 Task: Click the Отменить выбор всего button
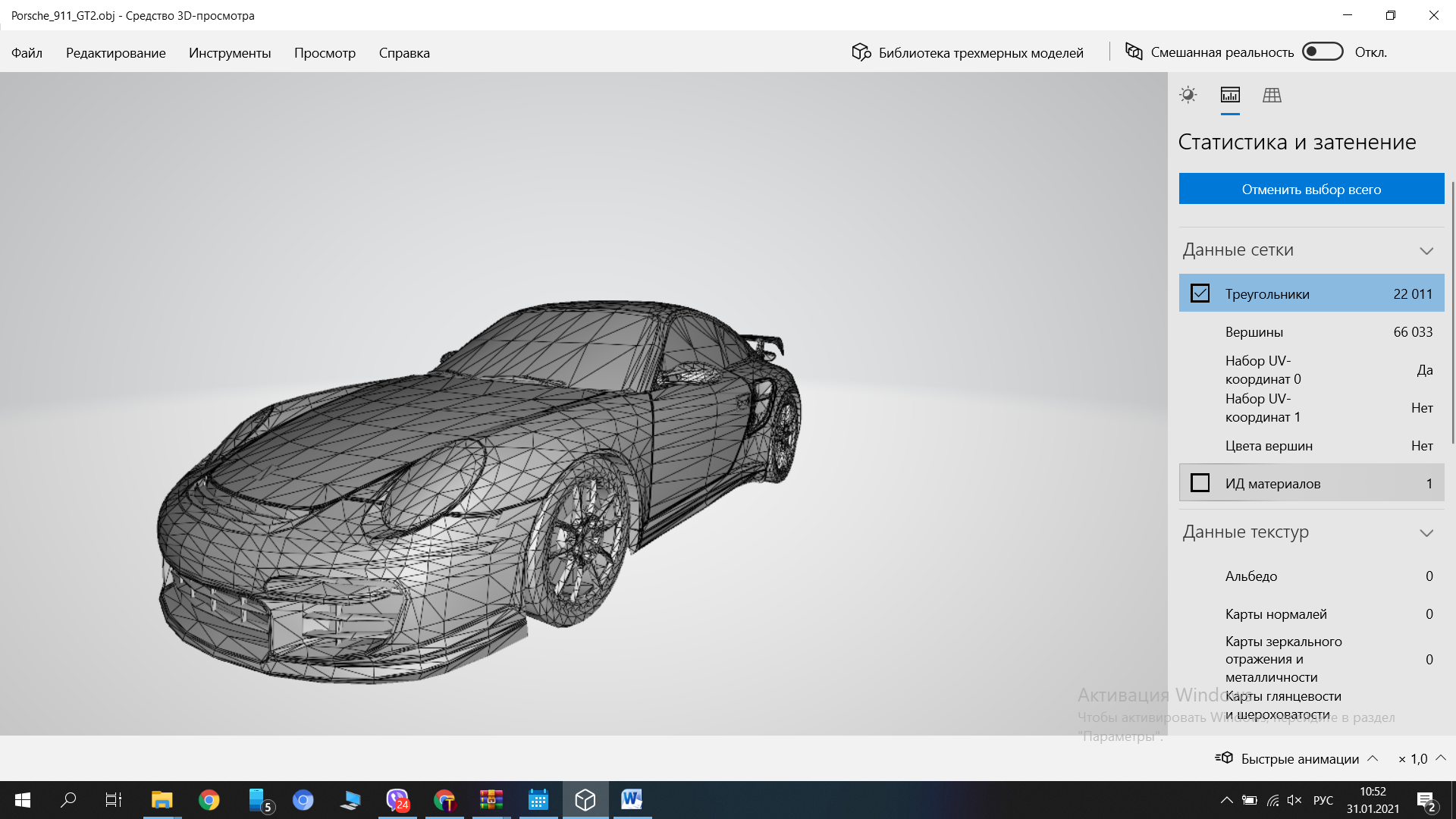tap(1311, 189)
